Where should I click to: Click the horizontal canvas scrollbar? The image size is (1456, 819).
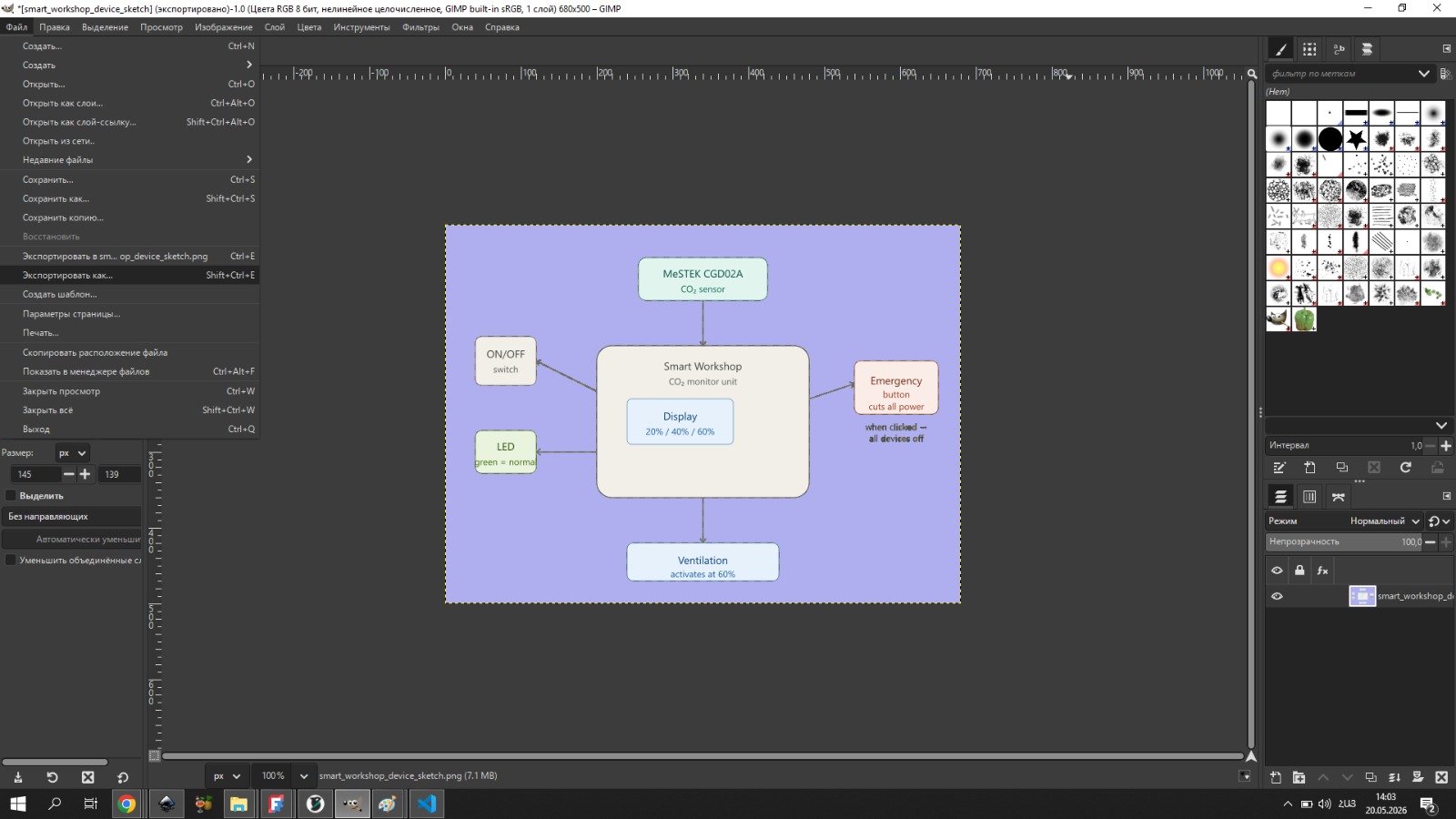pos(702,756)
